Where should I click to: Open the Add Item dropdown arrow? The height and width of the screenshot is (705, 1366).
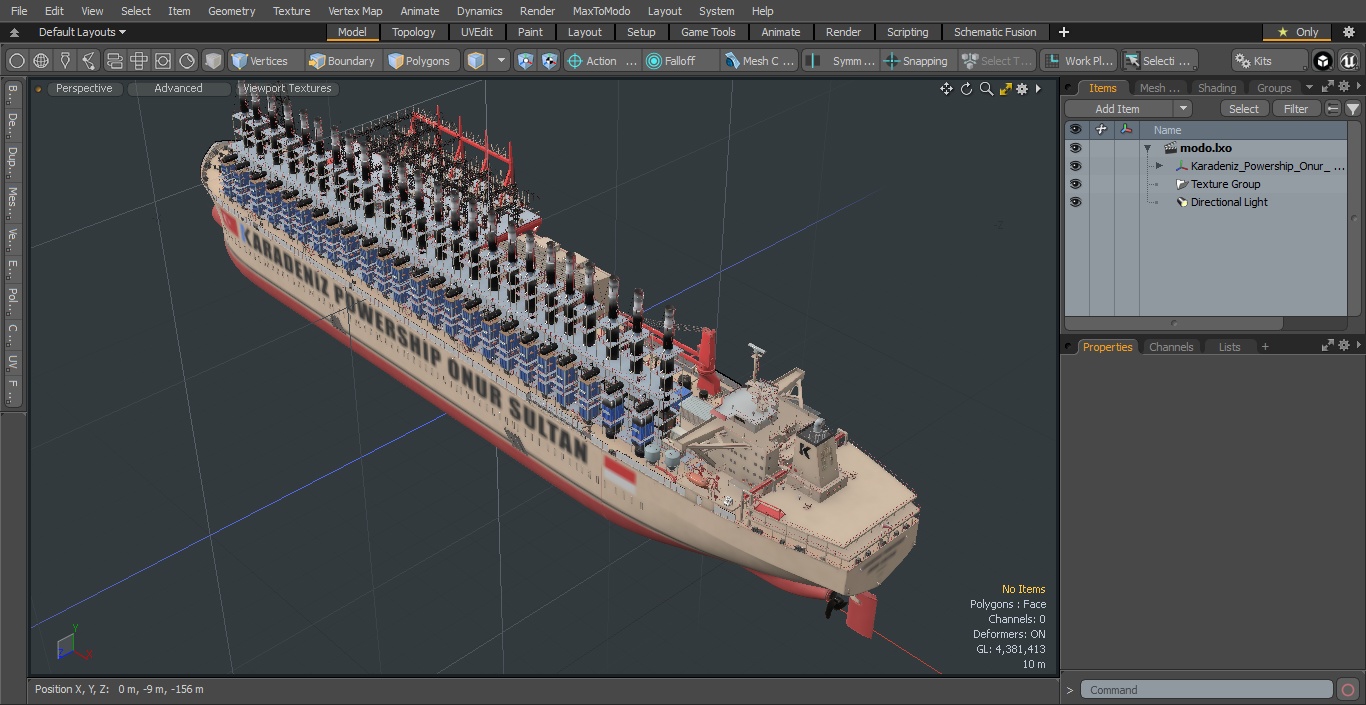tap(1183, 109)
